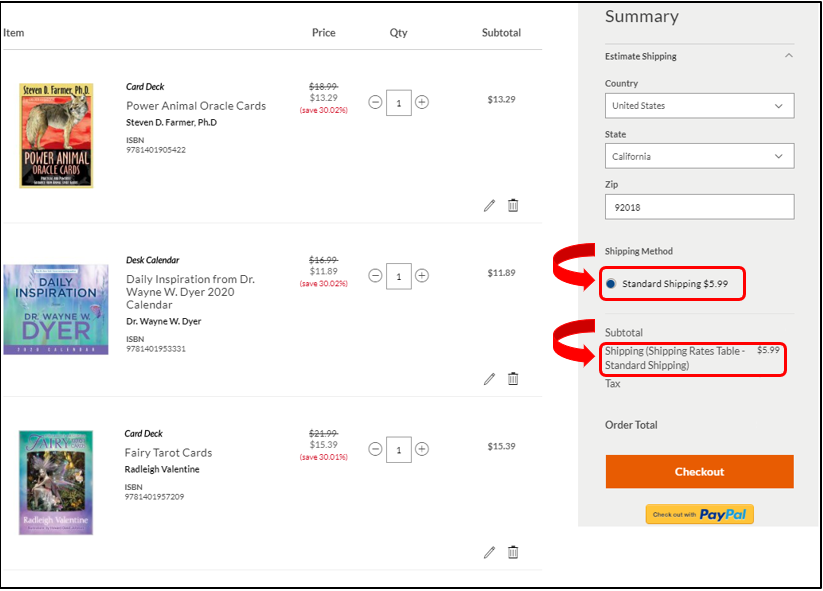The width and height of the screenshot is (823, 591).
Task: Click the orange Checkout button
Action: 699,471
